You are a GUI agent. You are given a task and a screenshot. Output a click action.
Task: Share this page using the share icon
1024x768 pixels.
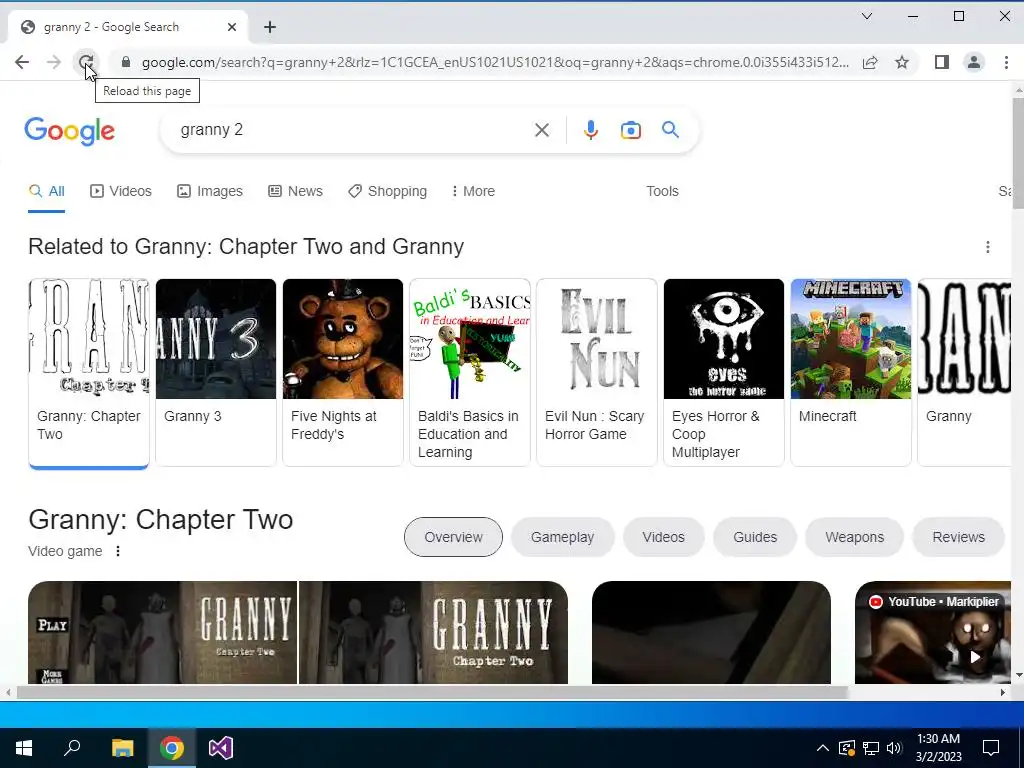click(x=869, y=62)
